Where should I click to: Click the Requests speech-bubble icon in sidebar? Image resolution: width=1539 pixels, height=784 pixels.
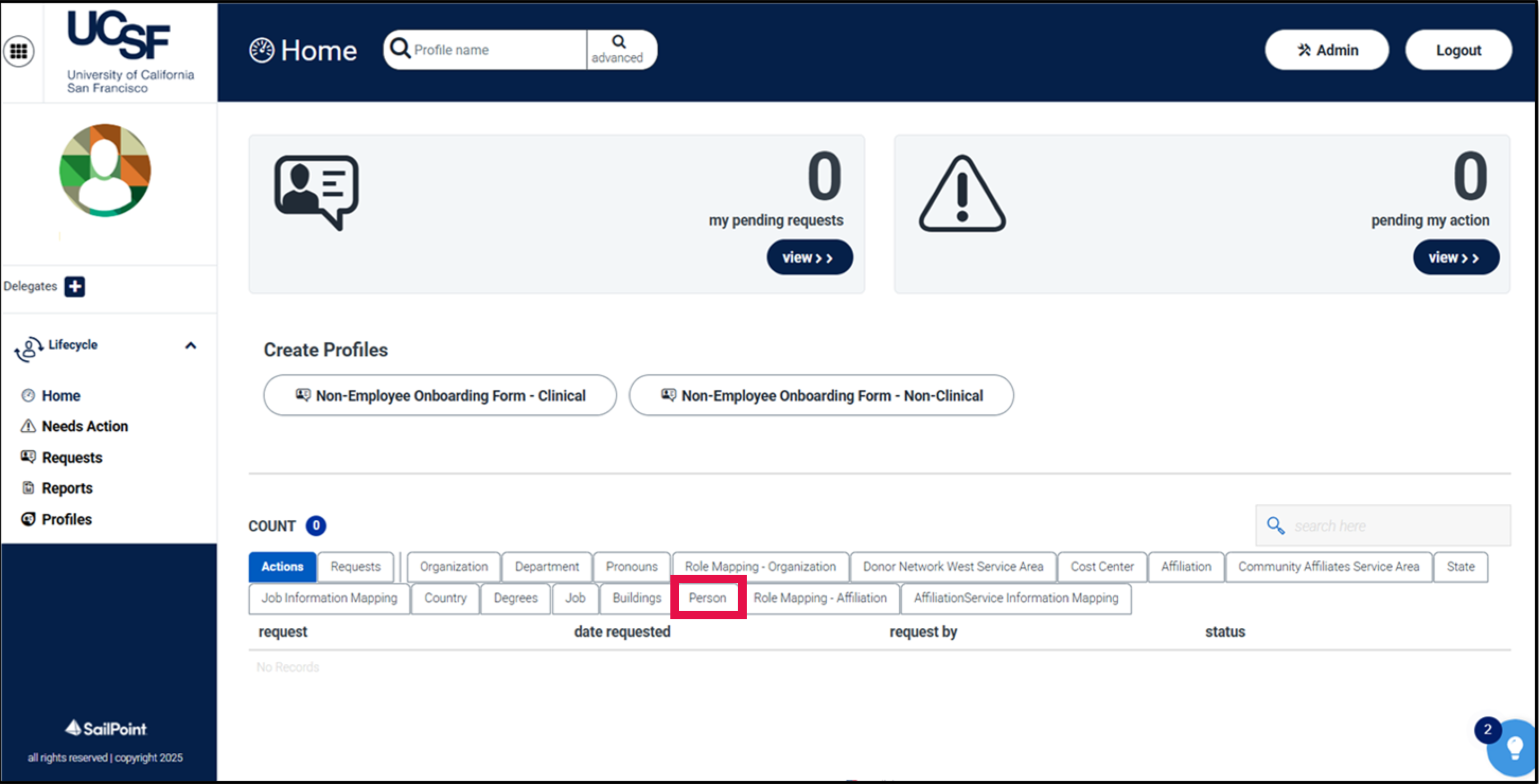coord(28,457)
